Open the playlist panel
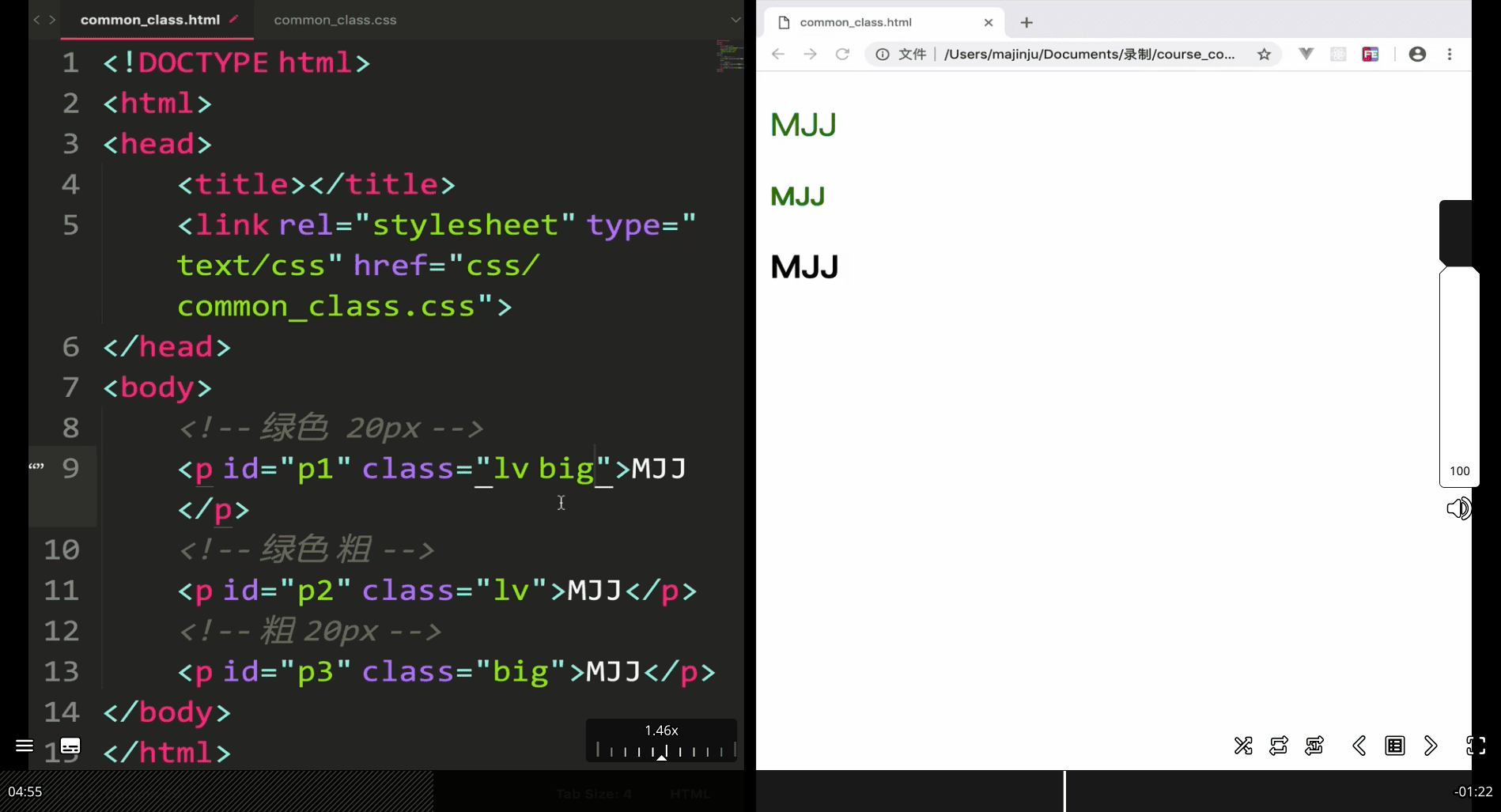1501x812 pixels. (1395, 746)
